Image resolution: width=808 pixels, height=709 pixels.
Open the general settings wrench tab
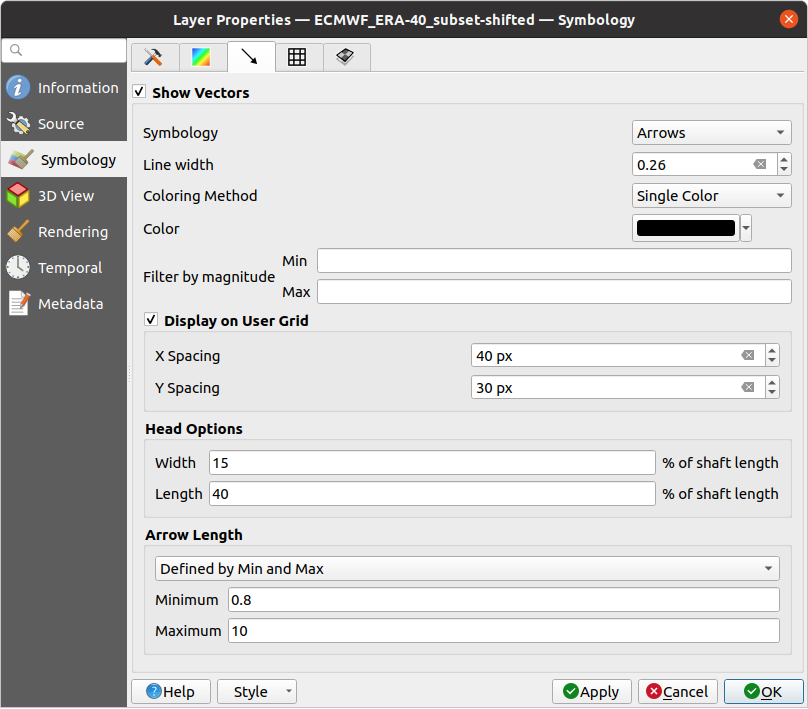(154, 57)
